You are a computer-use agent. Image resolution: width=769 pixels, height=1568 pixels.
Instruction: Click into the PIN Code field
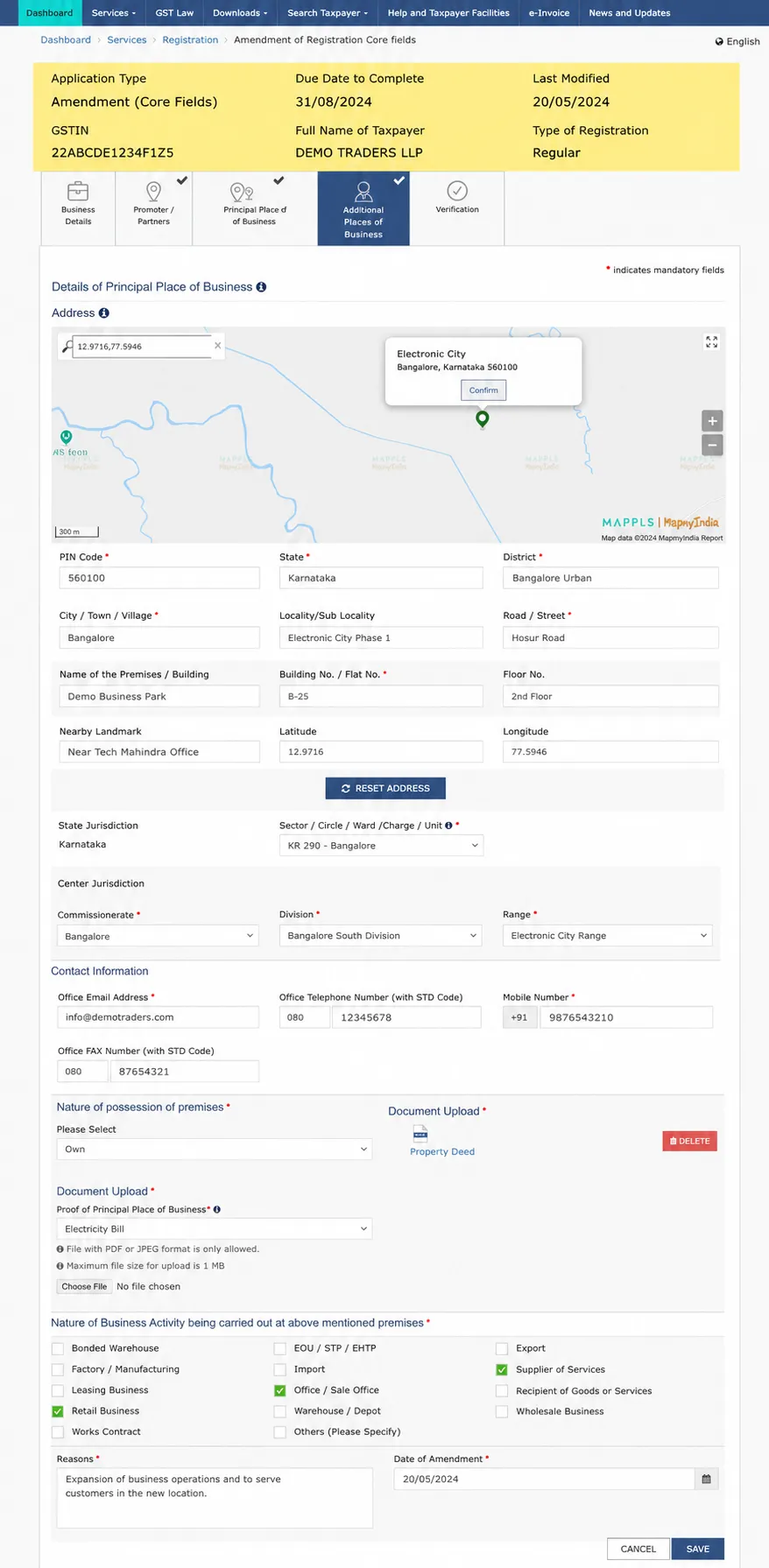coord(159,578)
